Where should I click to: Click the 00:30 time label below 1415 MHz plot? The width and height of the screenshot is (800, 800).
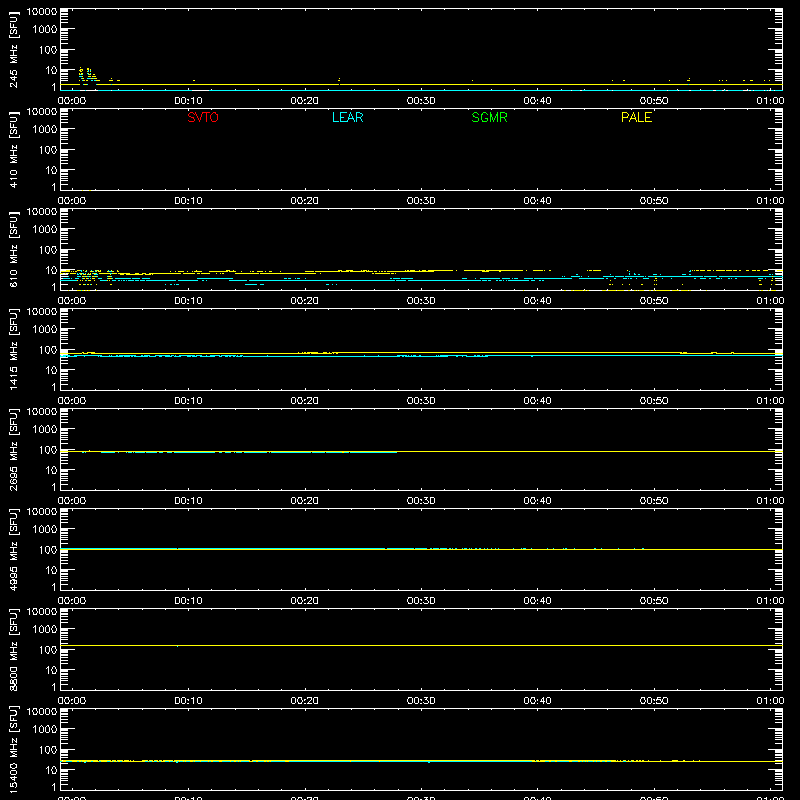[x=421, y=401]
